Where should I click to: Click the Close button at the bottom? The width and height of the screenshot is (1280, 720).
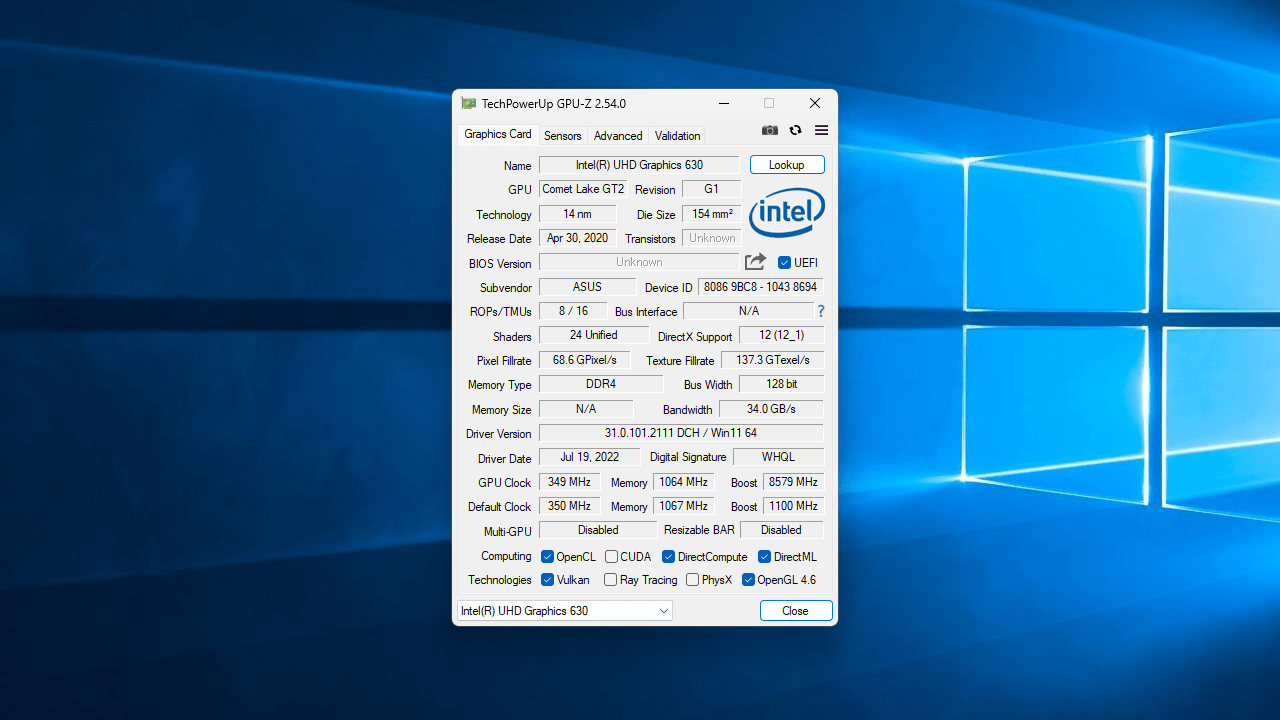point(796,611)
